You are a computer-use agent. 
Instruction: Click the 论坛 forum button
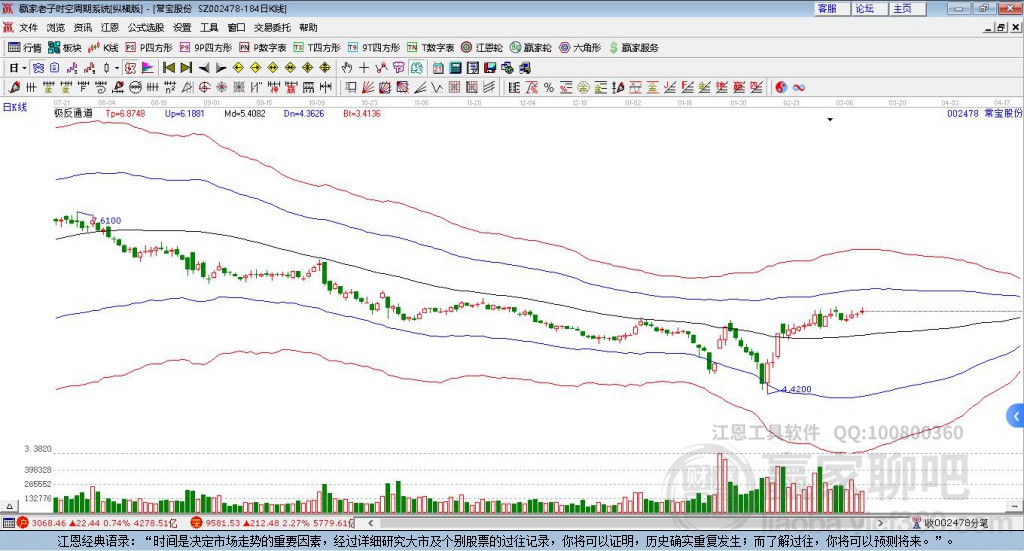click(x=869, y=8)
